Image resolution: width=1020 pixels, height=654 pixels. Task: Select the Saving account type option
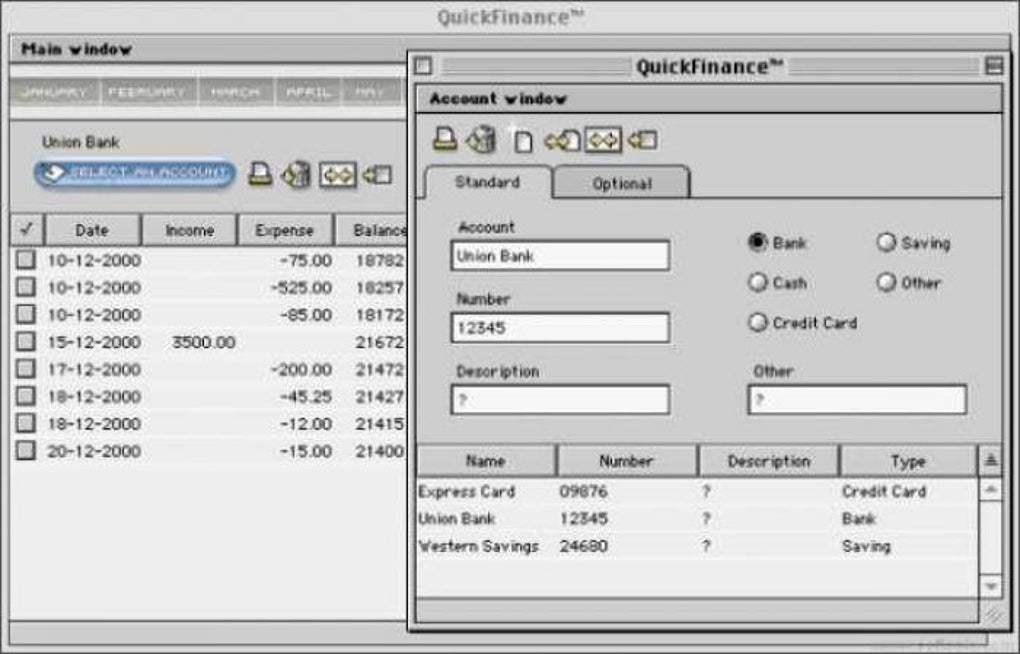[x=884, y=243]
